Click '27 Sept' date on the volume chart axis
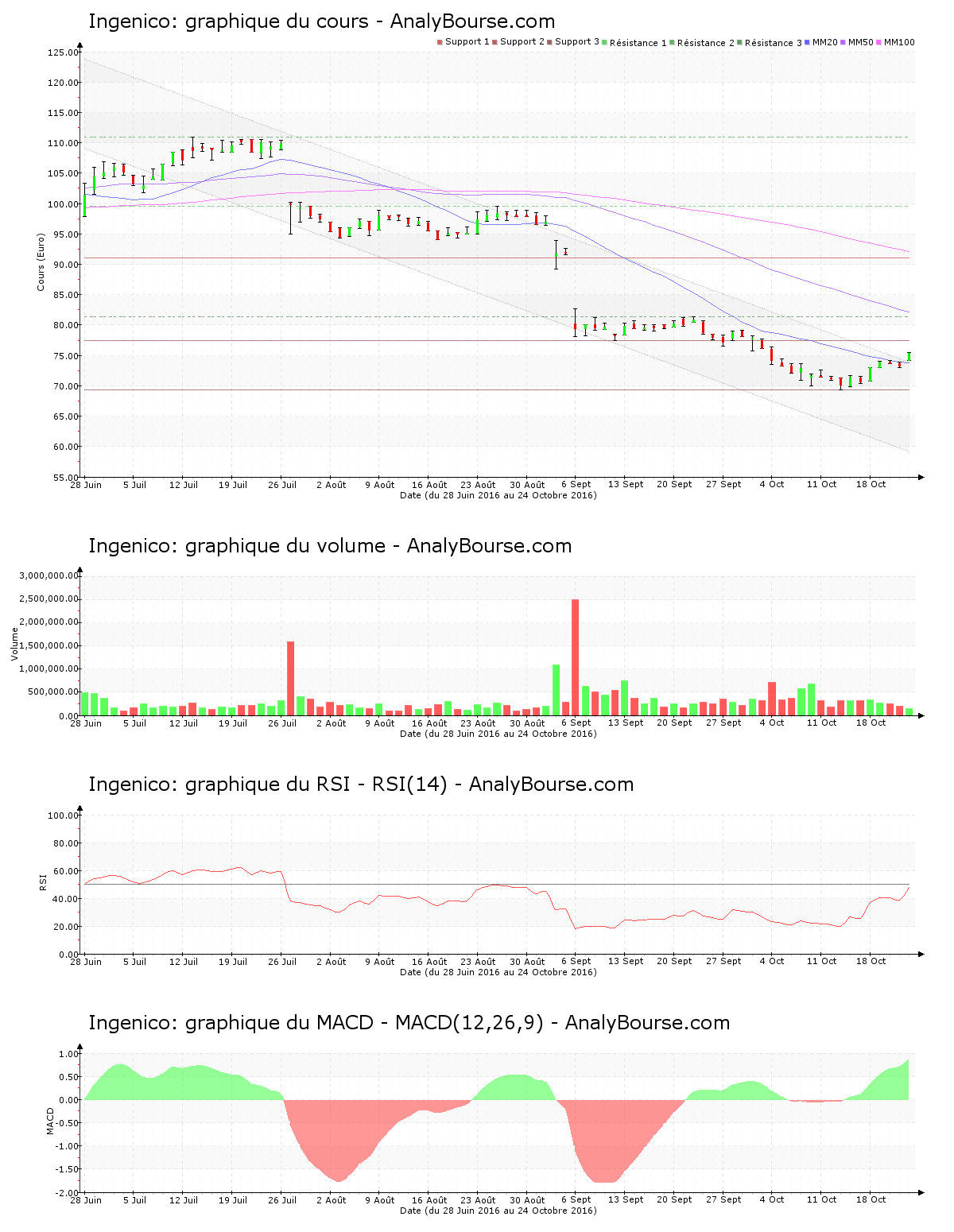Screen dimensions: 954x1232 pos(723,723)
